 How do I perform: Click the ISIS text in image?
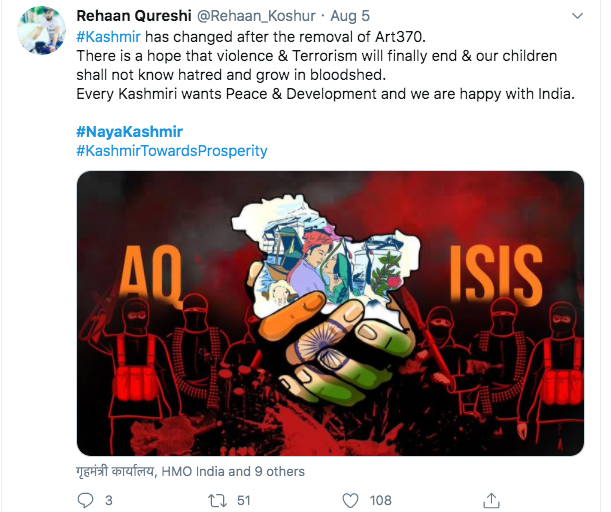point(496,273)
